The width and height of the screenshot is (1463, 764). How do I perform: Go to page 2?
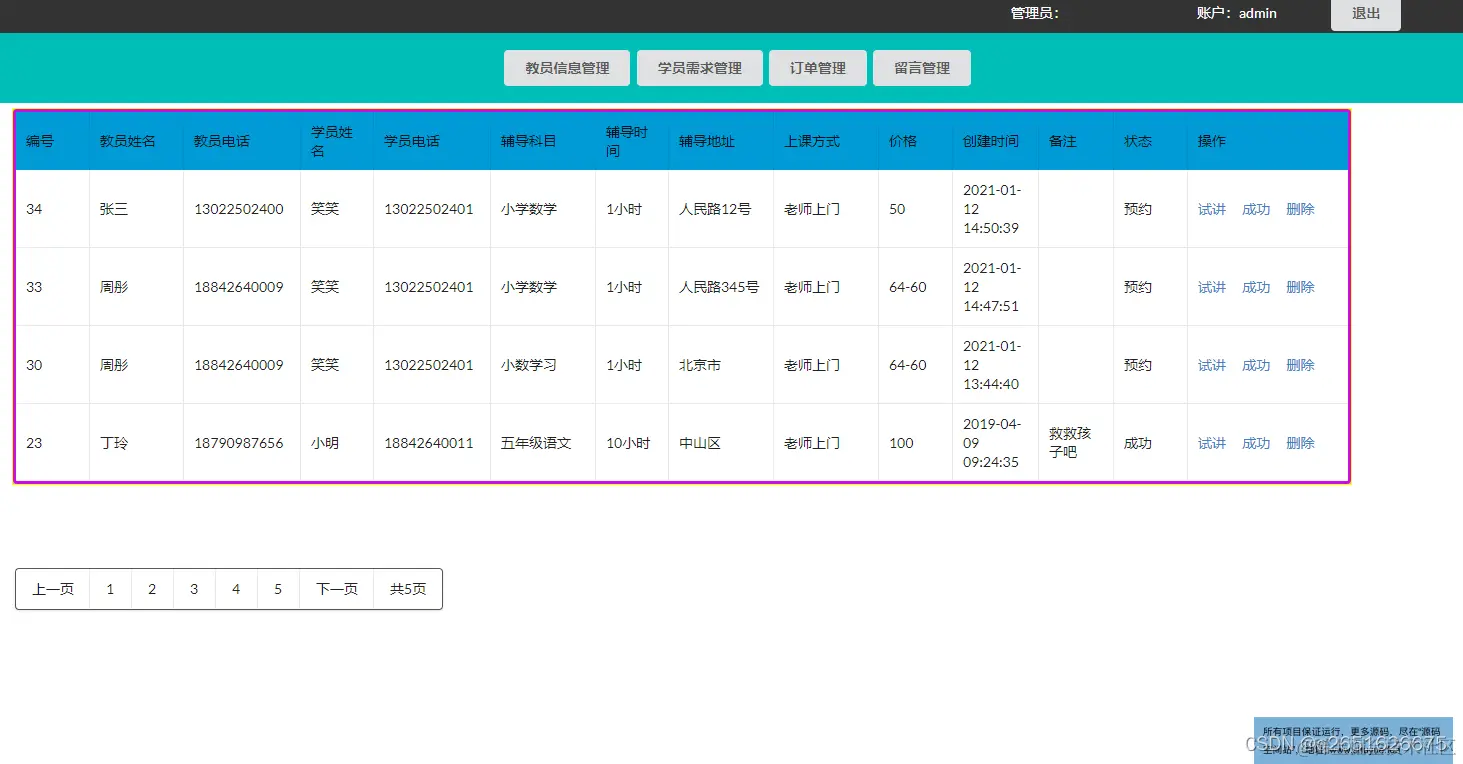[x=152, y=589]
